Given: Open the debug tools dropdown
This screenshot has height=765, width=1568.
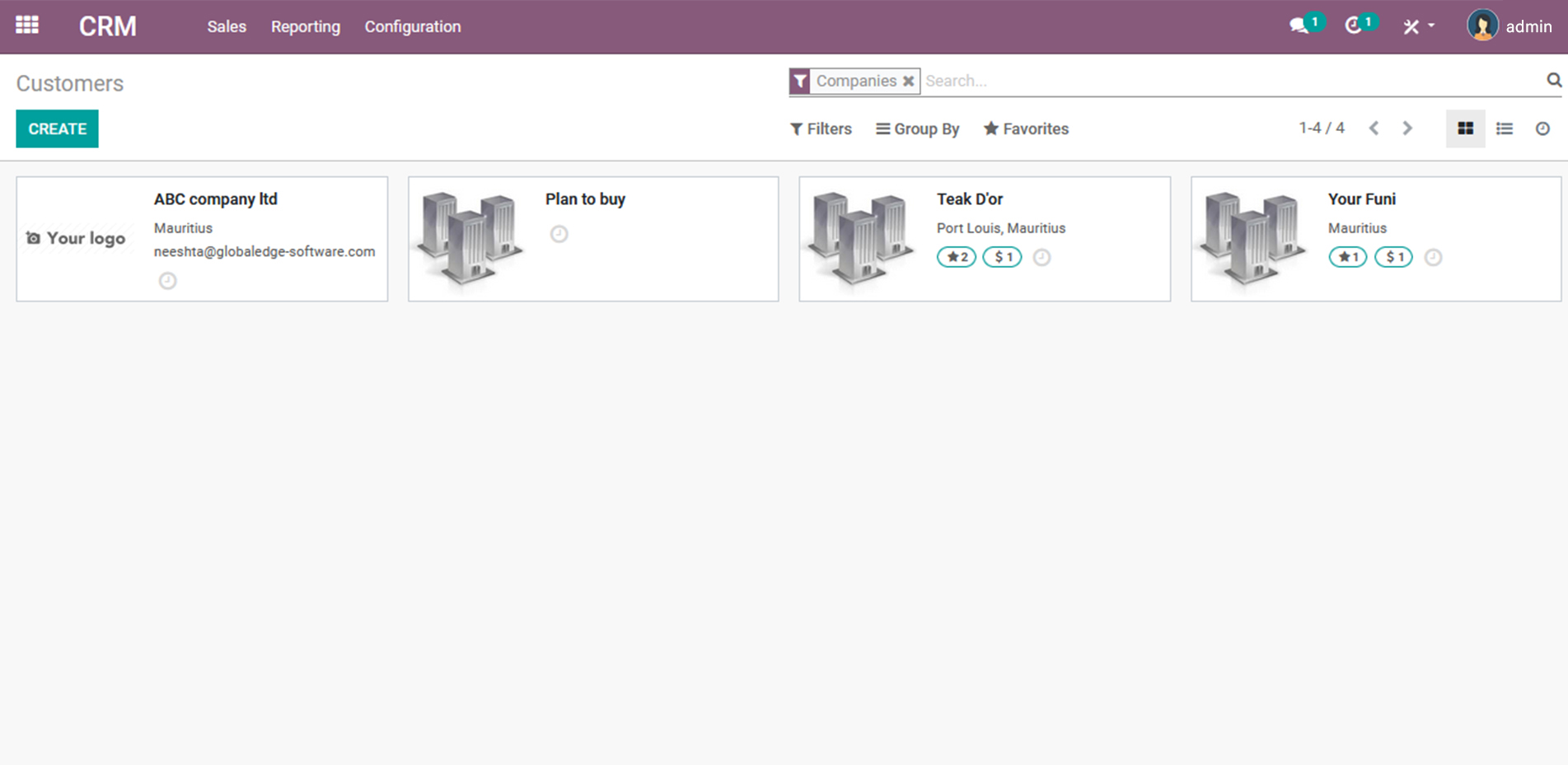Looking at the screenshot, I should click(x=1418, y=26).
